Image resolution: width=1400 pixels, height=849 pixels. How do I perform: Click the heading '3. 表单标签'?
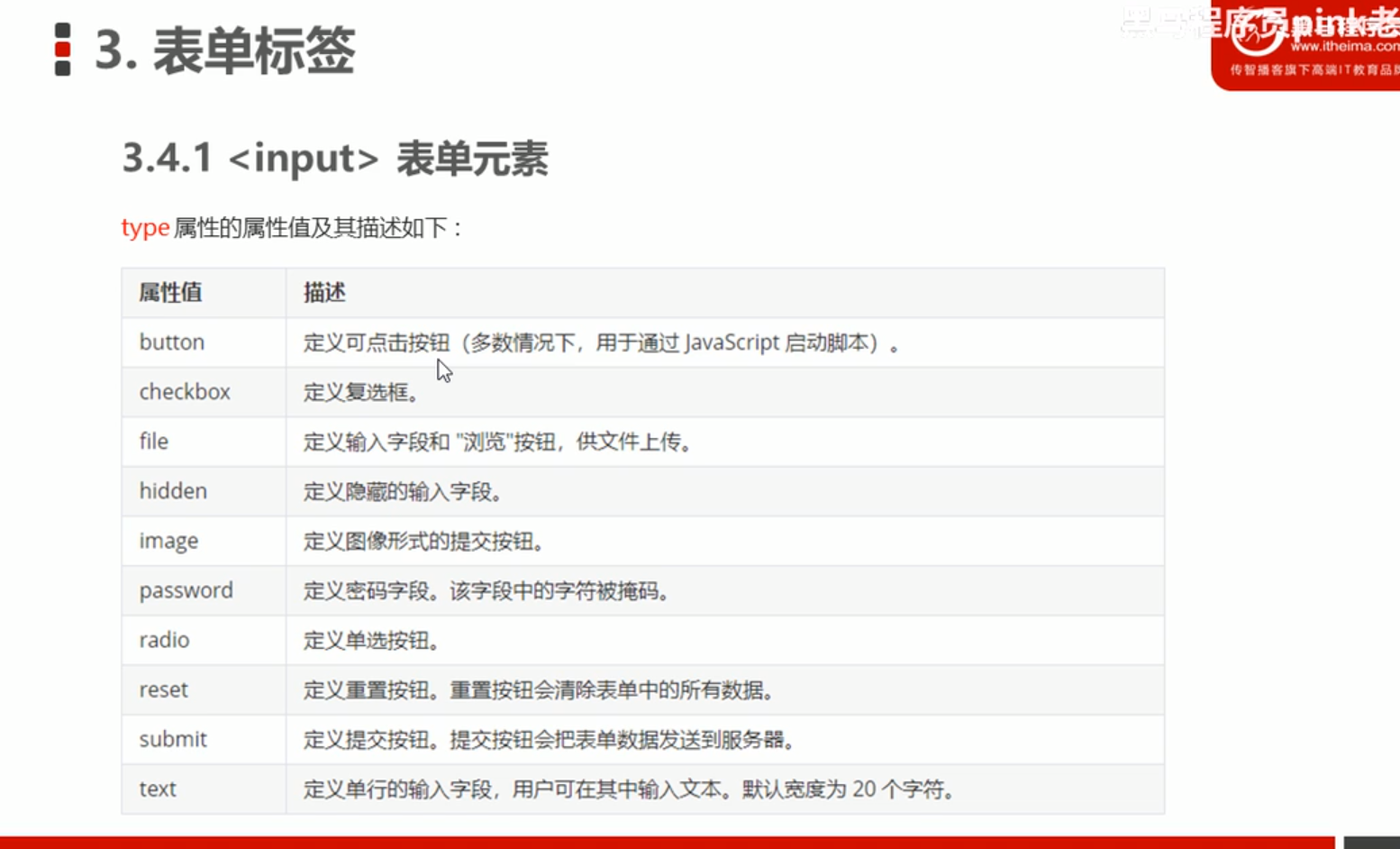click(x=225, y=50)
